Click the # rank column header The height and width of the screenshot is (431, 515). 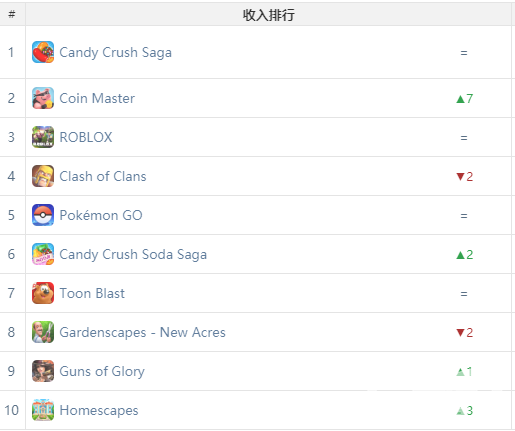point(12,14)
